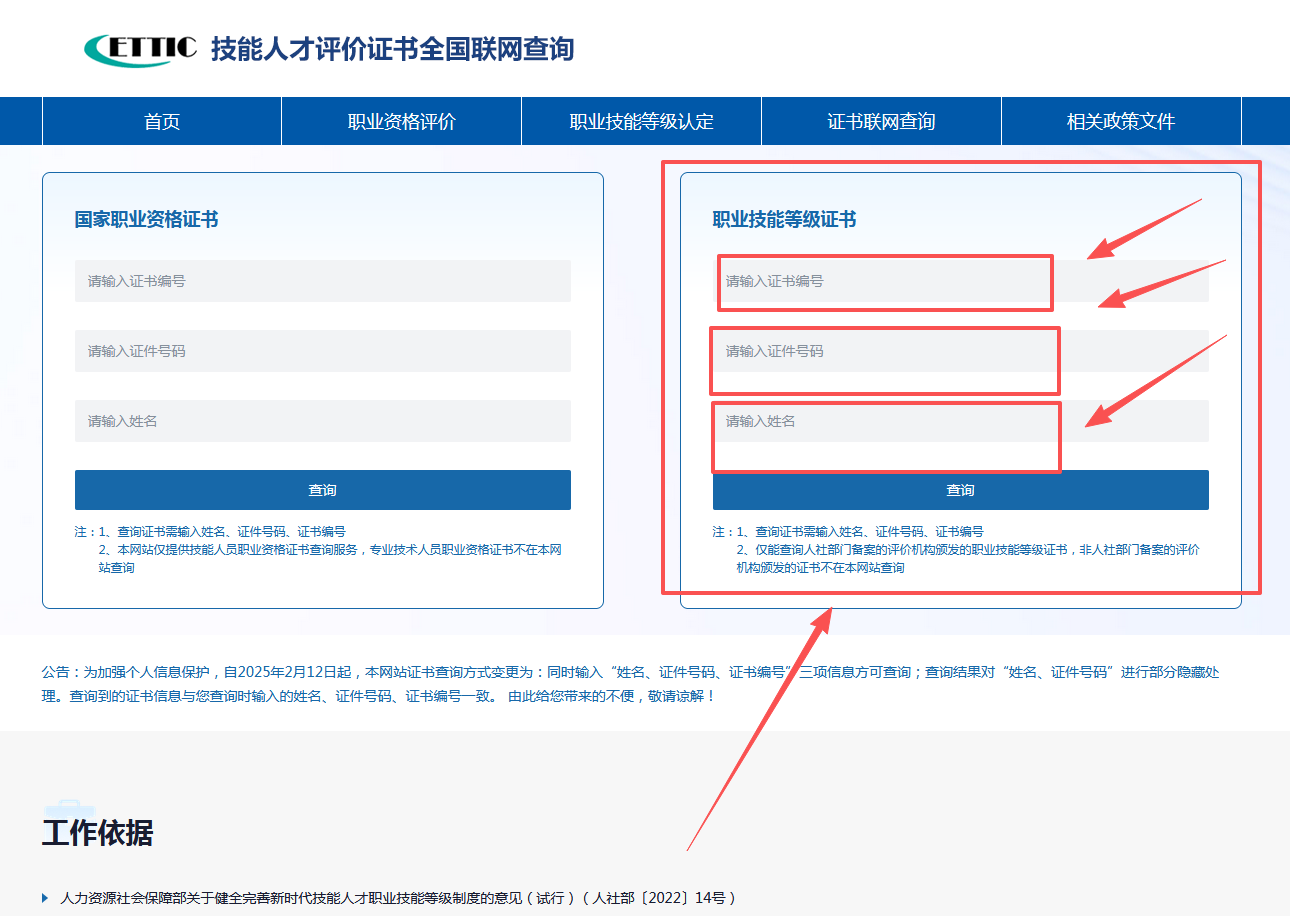1290x916 pixels.
Task: Open the 首页 navigation menu item
Action: [x=161, y=121]
